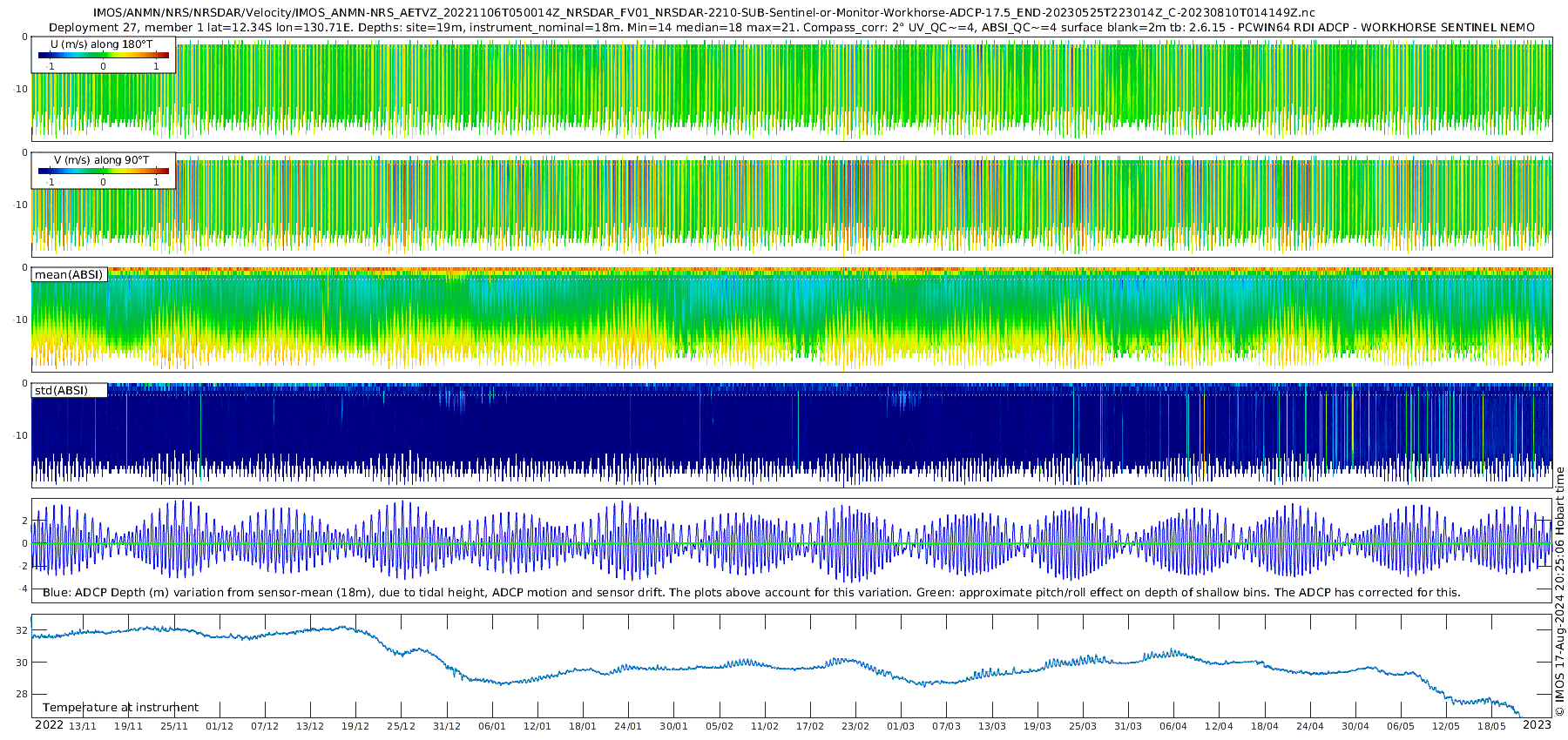Click the 07/03 date tick label
Screen dimensions: 1568x740
tap(947, 726)
